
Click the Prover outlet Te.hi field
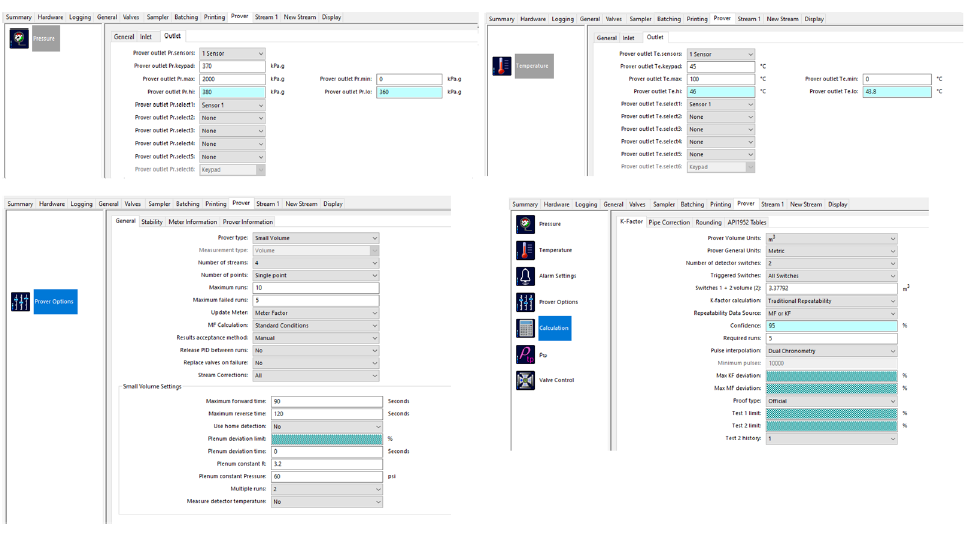click(721, 91)
